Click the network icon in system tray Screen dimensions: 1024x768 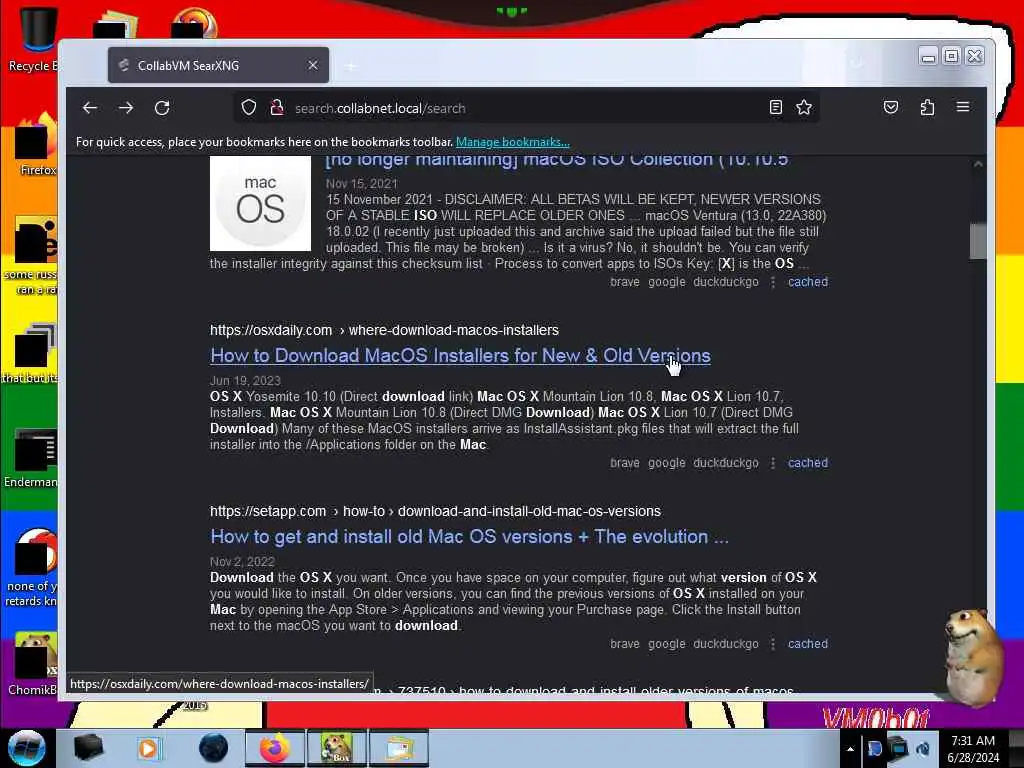tap(898, 748)
